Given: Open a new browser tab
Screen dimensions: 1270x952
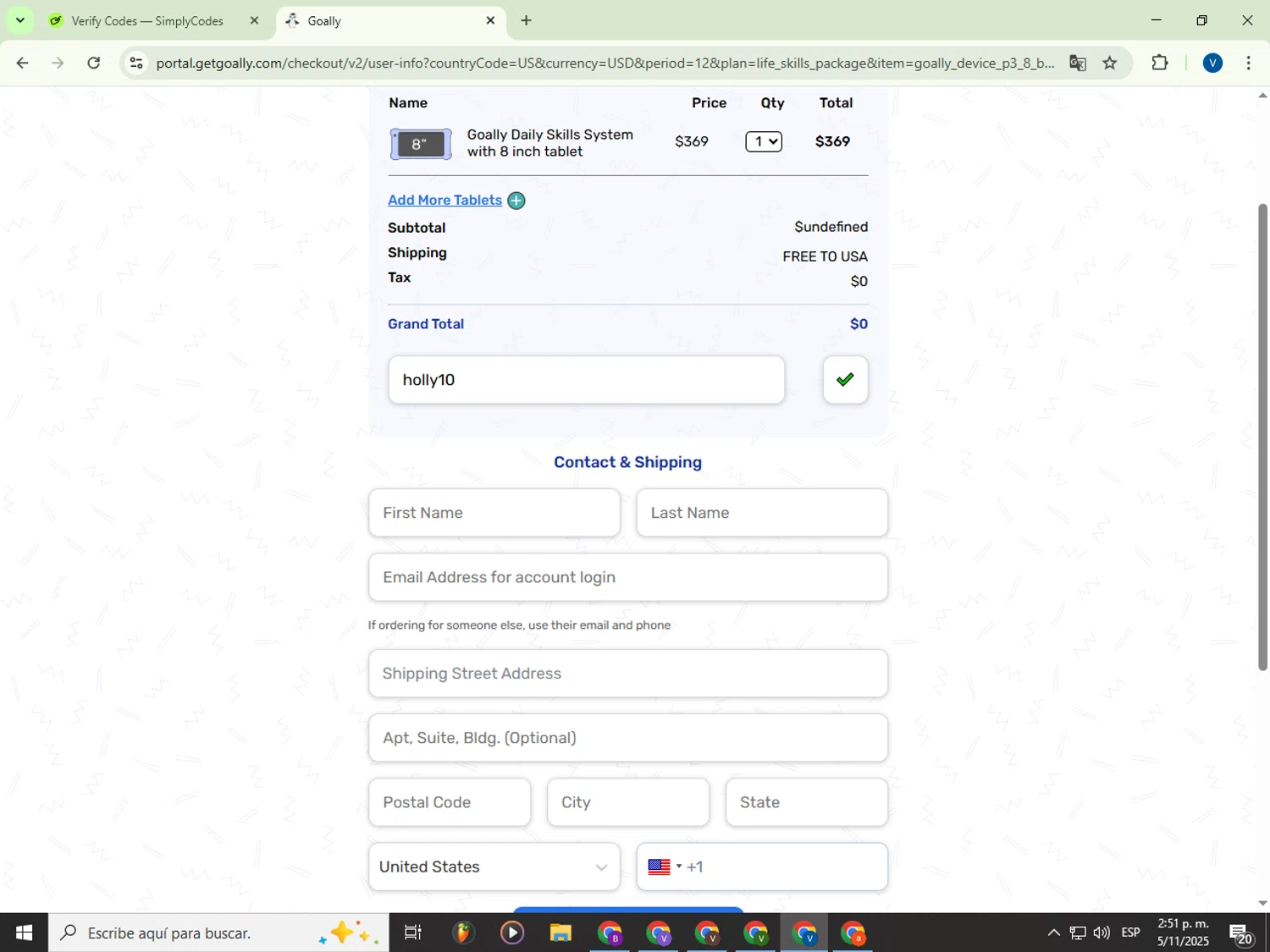Looking at the screenshot, I should click(x=527, y=20).
